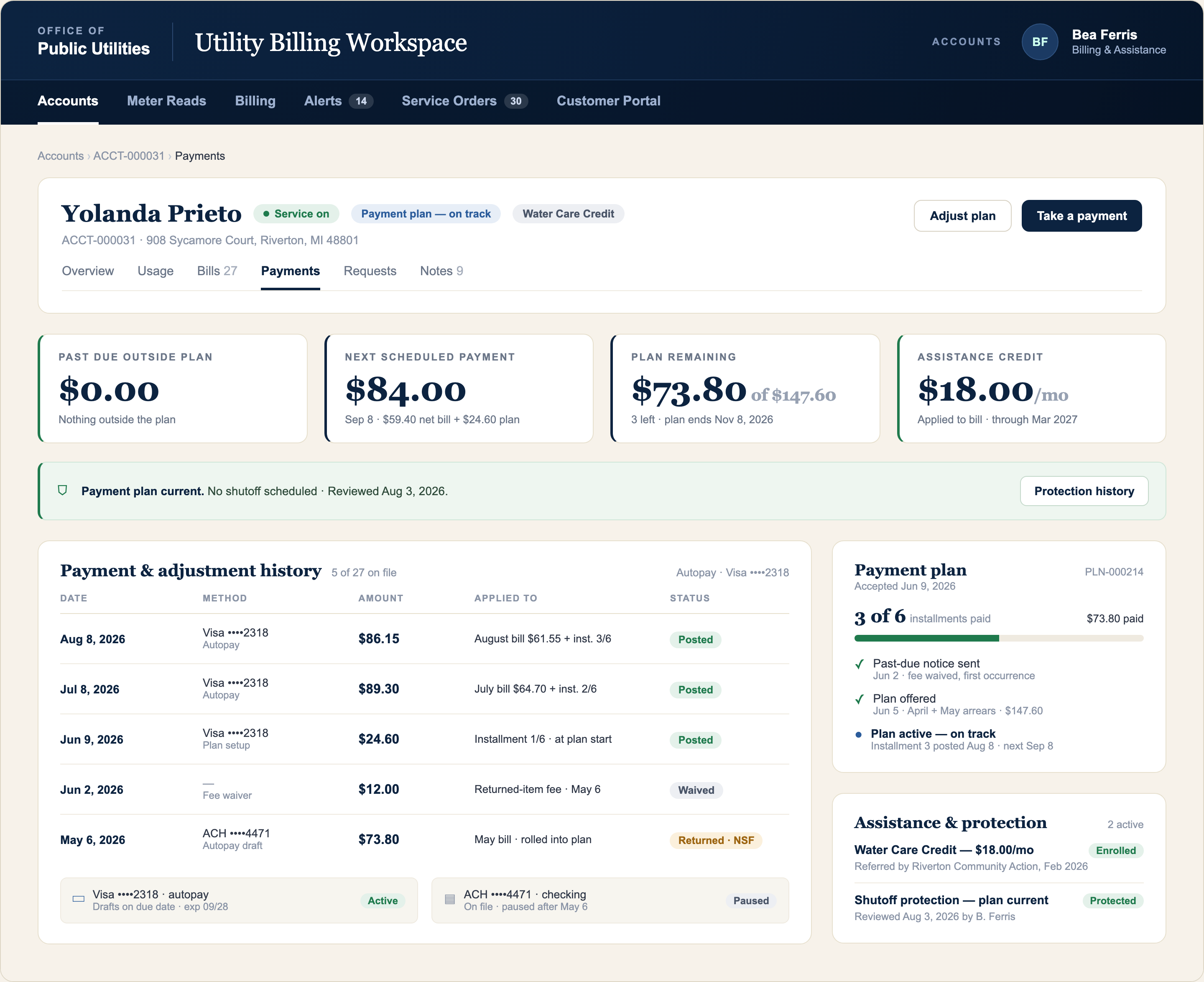Click the Service on status pill
The width and height of the screenshot is (1204, 982).
[x=296, y=214]
